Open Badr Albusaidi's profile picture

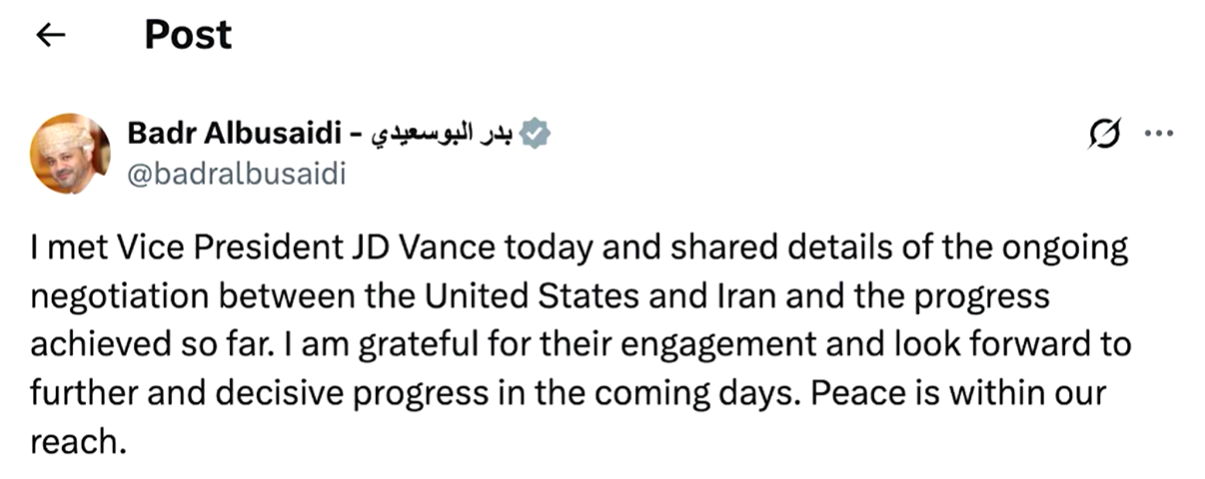click(70, 153)
